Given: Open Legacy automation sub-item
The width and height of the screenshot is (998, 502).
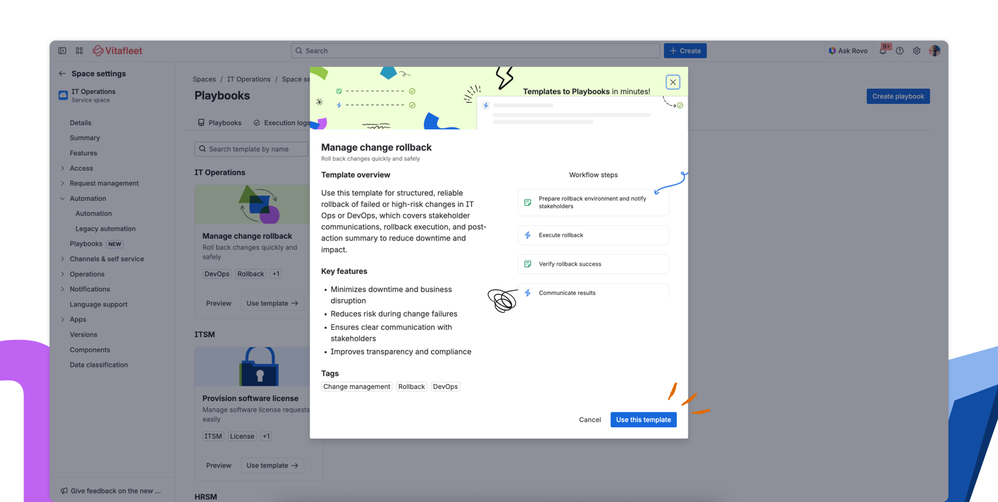Looking at the screenshot, I should [106, 229].
